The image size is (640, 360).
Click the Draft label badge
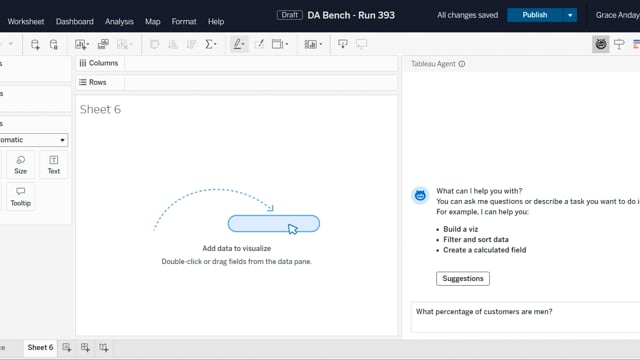289,15
